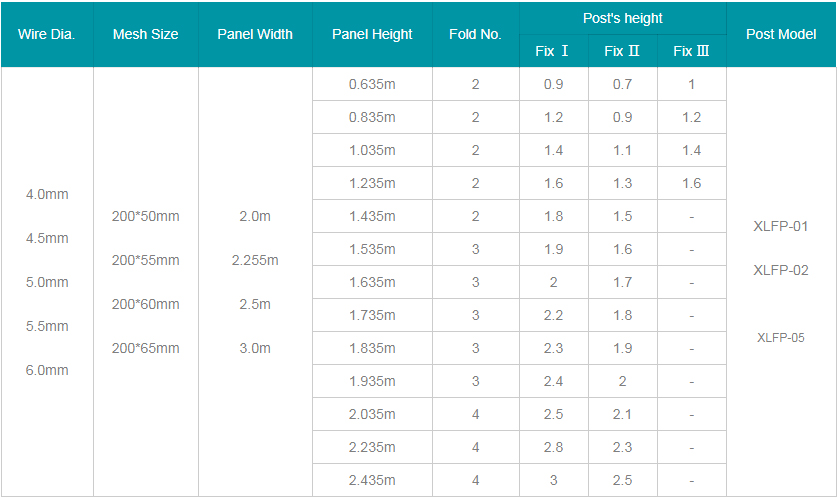Select the Panel Height header
Viewport: 840px width, 501px height.
pyautogui.click(x=372, y=34)
